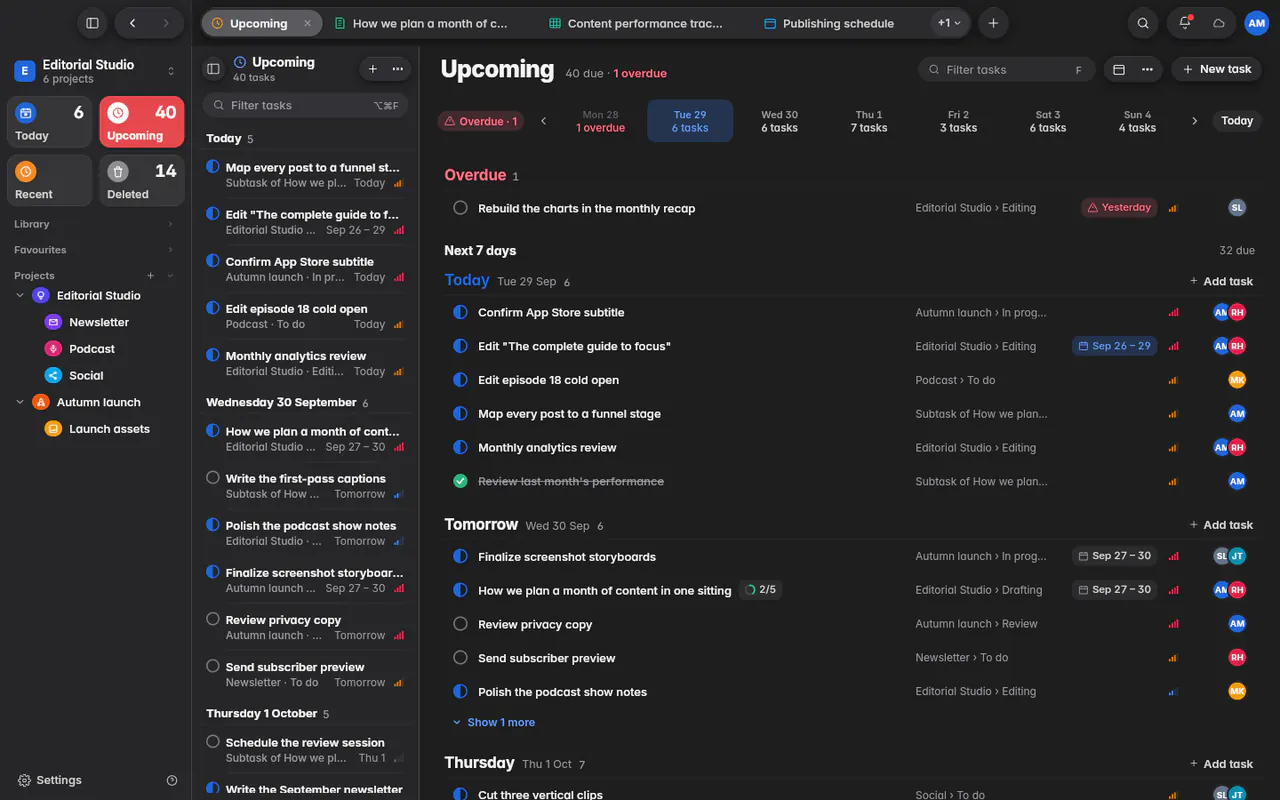The image size is (1280, 800).
Task: Open the Deleted trash tile
Action: [x=142, y=180]
